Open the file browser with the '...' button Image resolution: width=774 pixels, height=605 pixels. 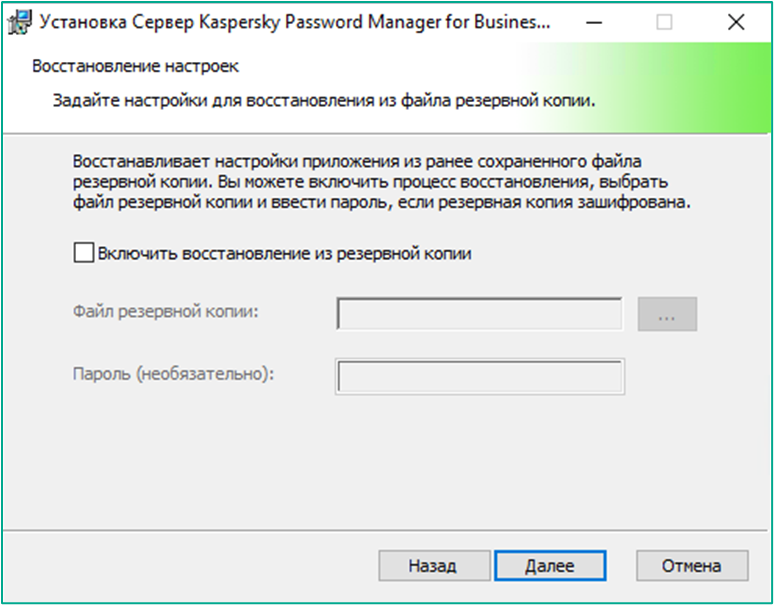click(667, 314)
